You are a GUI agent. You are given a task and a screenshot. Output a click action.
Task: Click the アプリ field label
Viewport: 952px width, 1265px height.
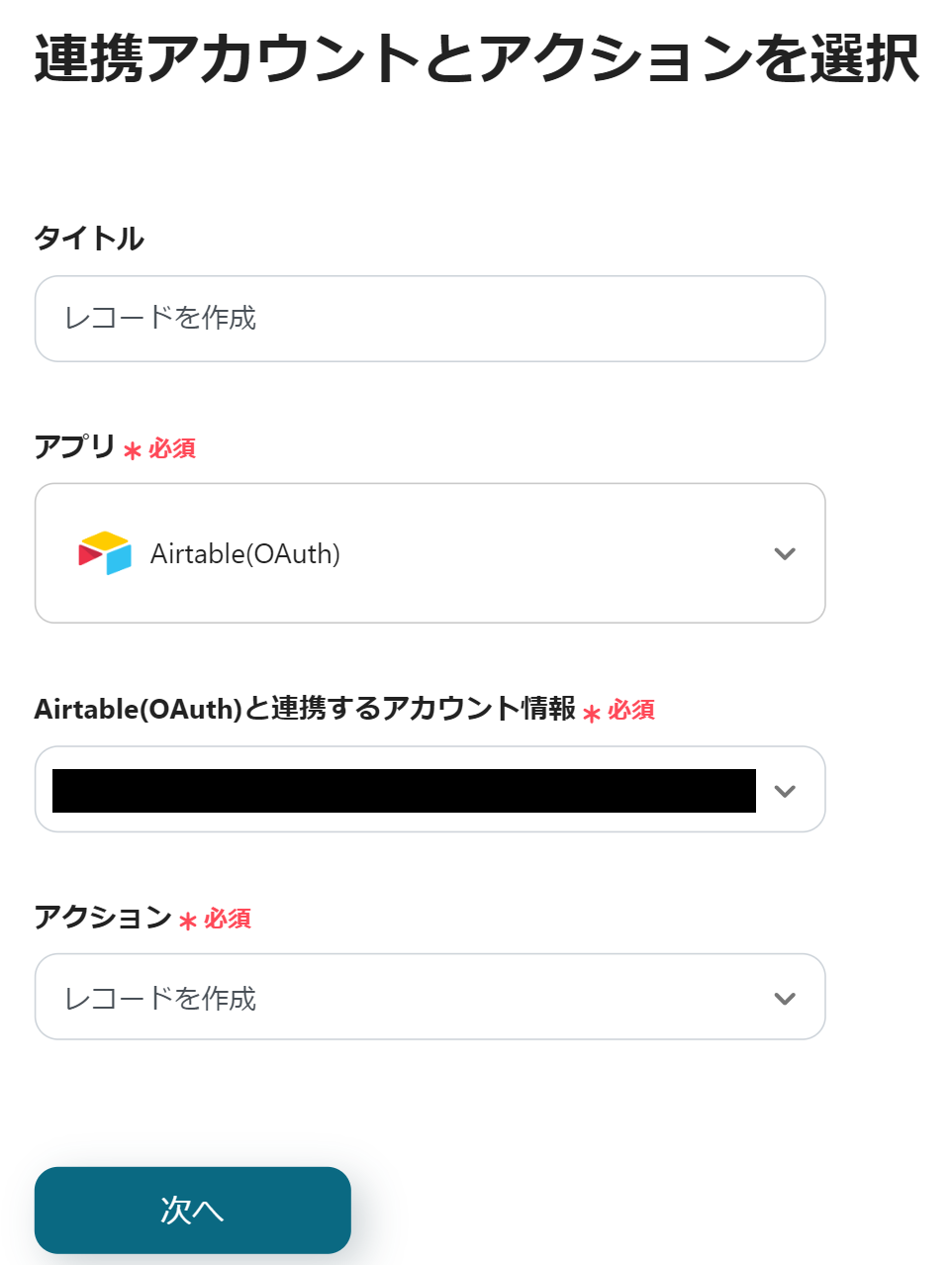(75, 446)
